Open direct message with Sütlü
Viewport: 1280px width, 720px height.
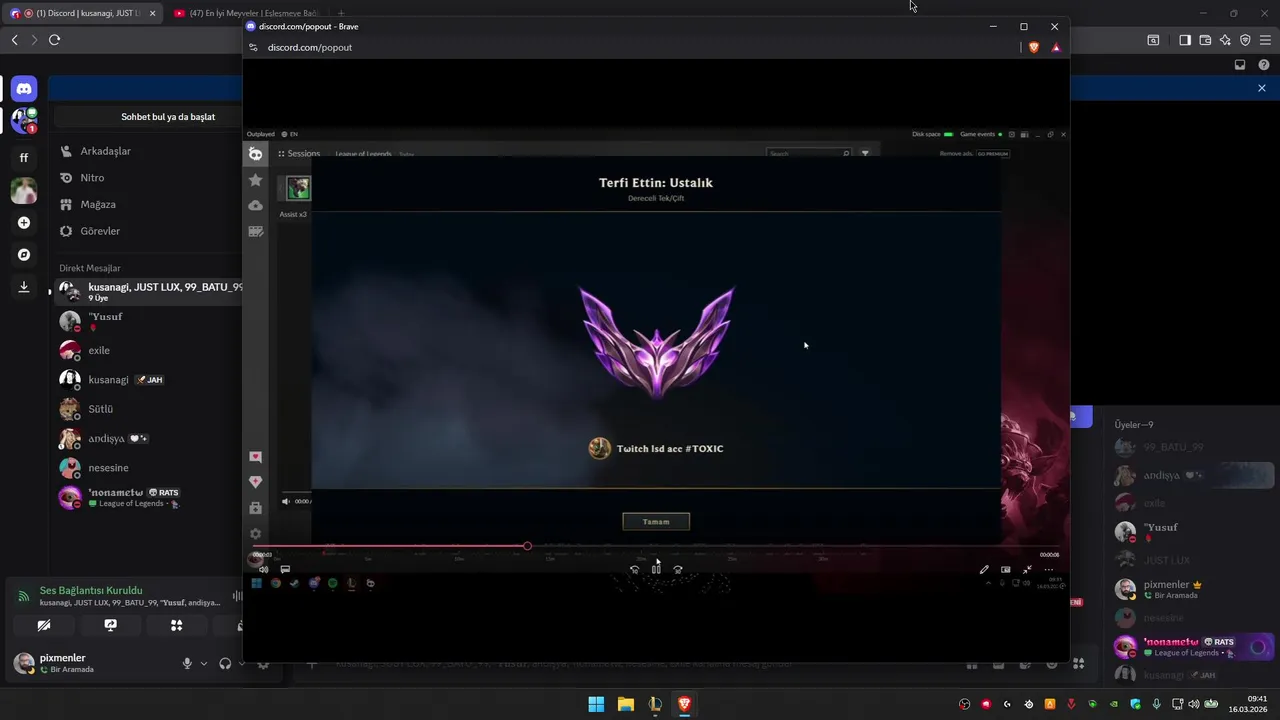pos(148,409)
